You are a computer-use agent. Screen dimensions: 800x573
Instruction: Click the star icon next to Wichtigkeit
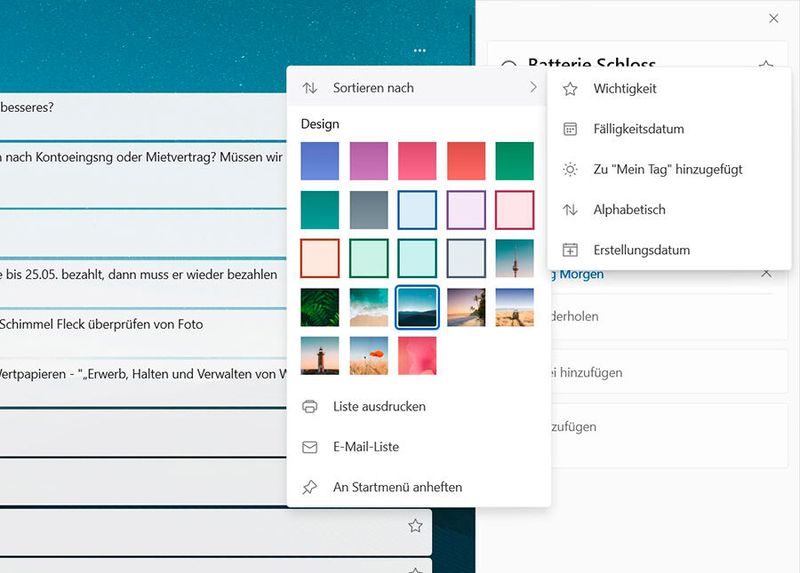570,89
